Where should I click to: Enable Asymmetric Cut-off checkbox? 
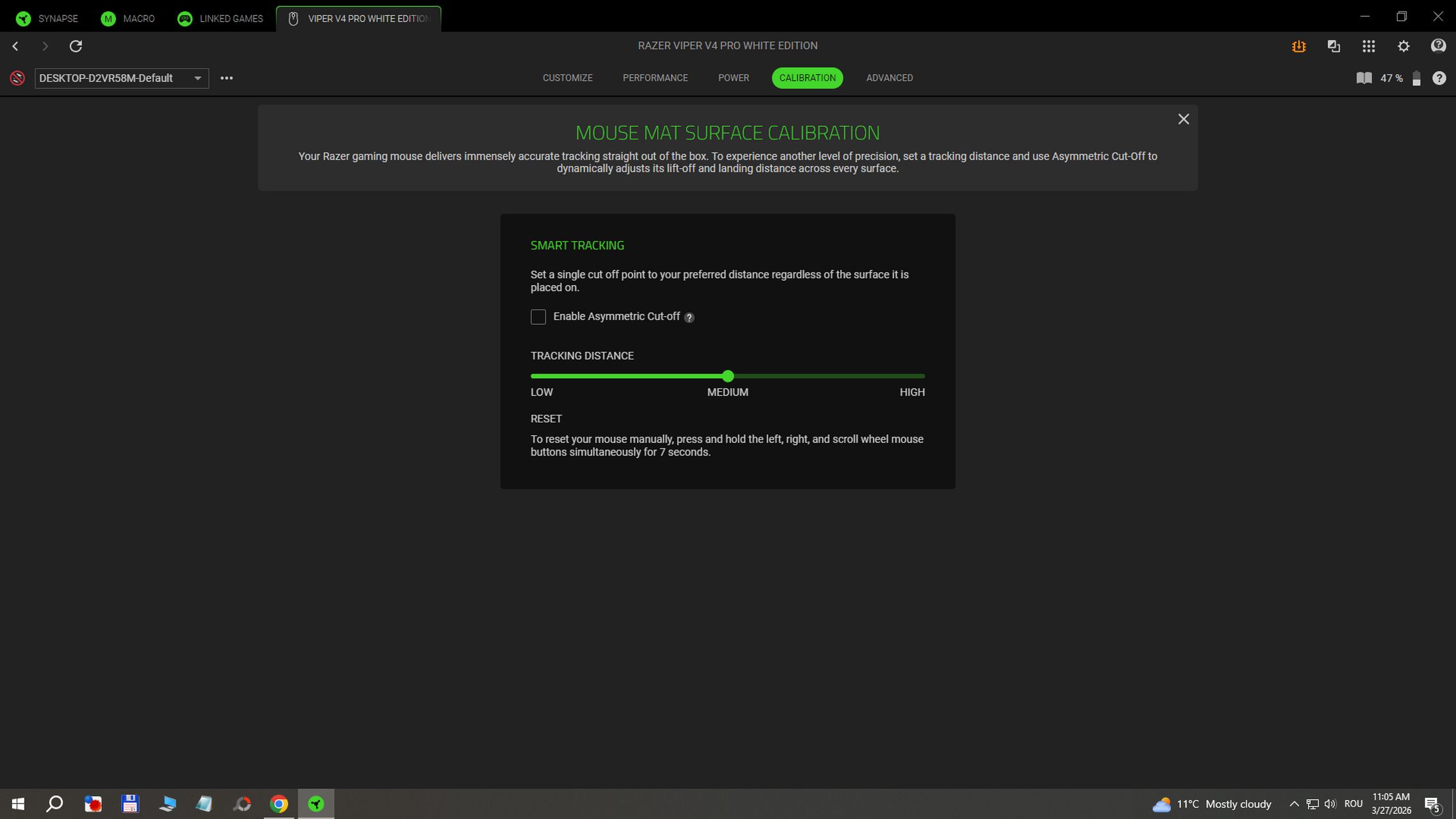(x=538, y=317)
